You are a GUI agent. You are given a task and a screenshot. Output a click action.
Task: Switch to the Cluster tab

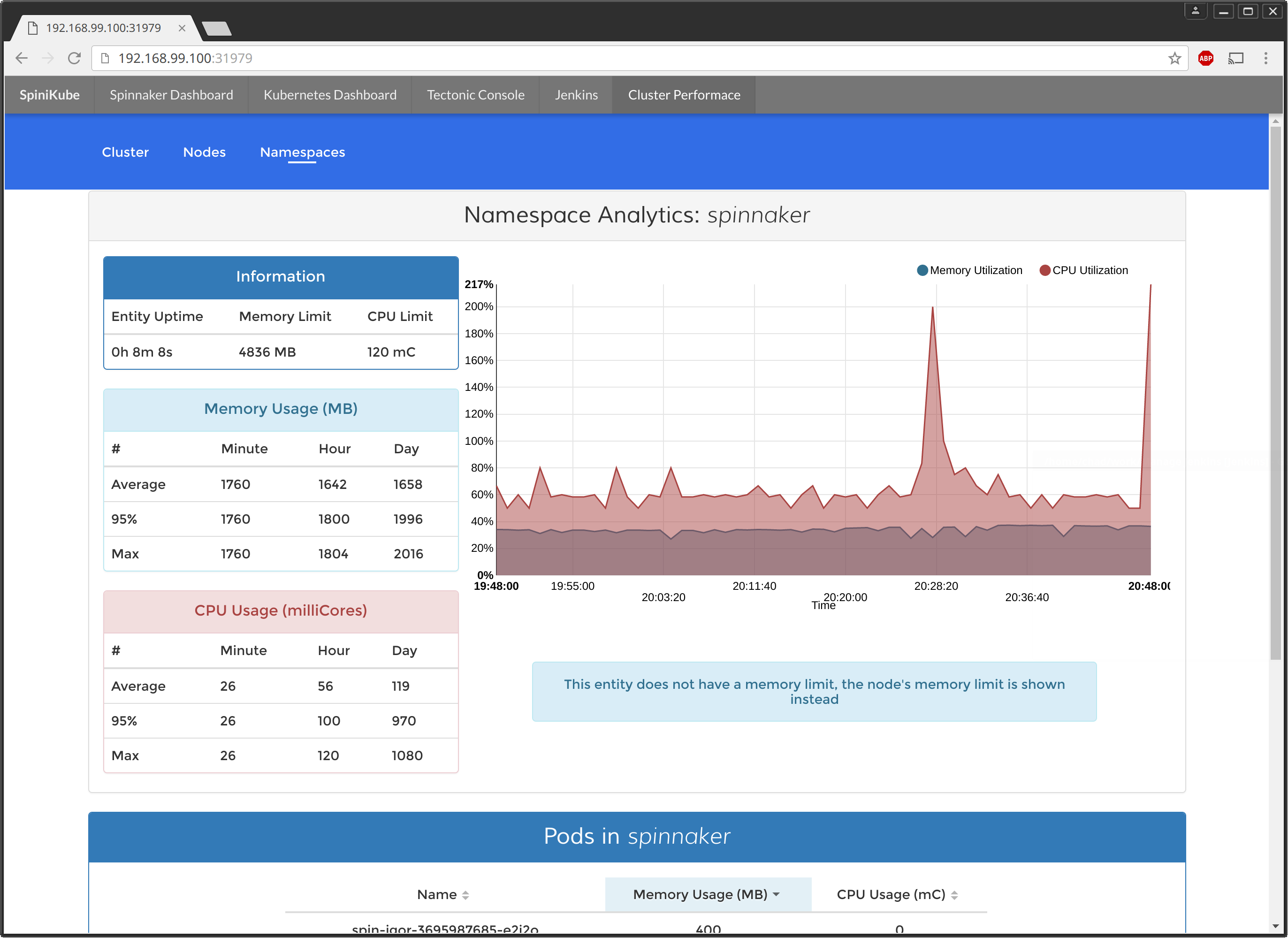pos(125,152)
